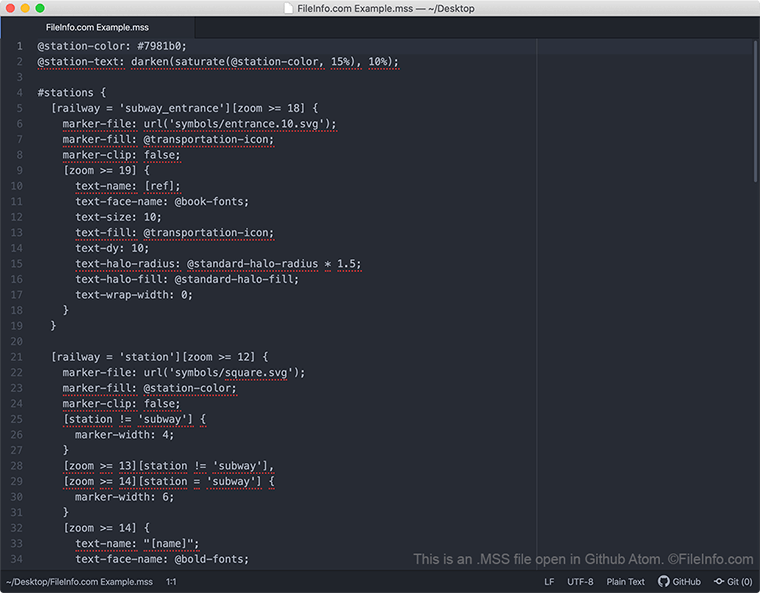The width and height of the screenshot is (760, 593).
Task: Open the UTF-8 encoding selector
Action: tap(580, 581)
